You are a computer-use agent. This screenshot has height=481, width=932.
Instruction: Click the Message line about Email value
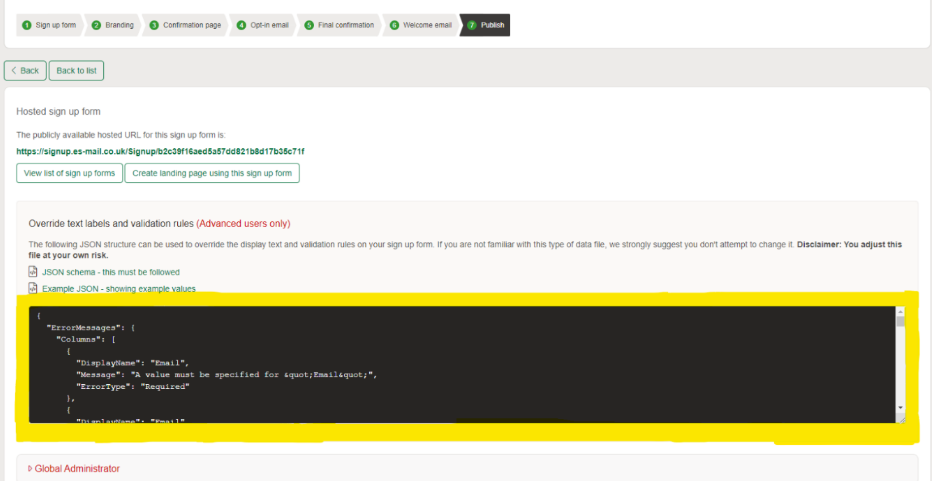226,375
